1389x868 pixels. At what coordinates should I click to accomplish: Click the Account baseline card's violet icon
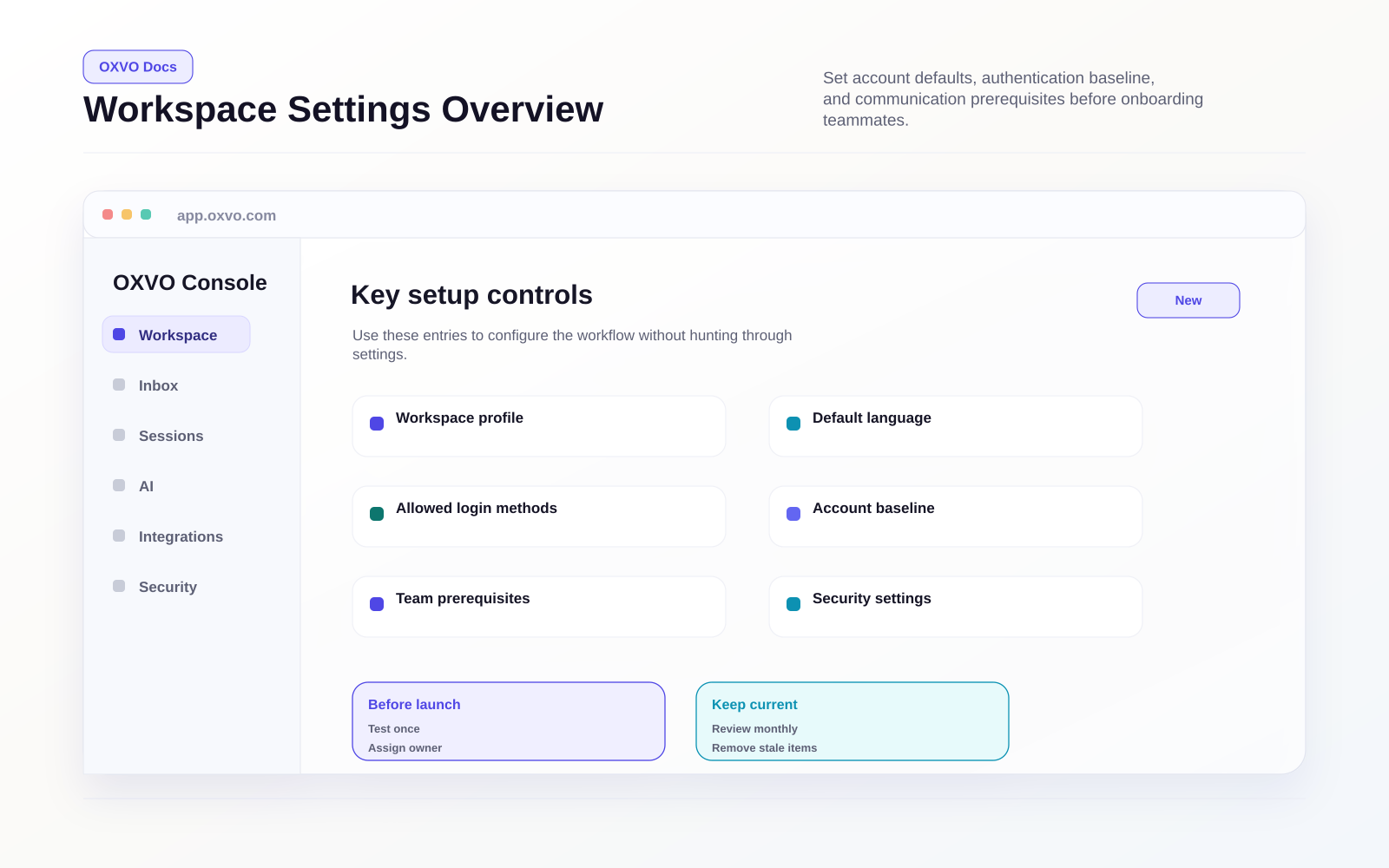pyautogui.click(x=793, y=514)
